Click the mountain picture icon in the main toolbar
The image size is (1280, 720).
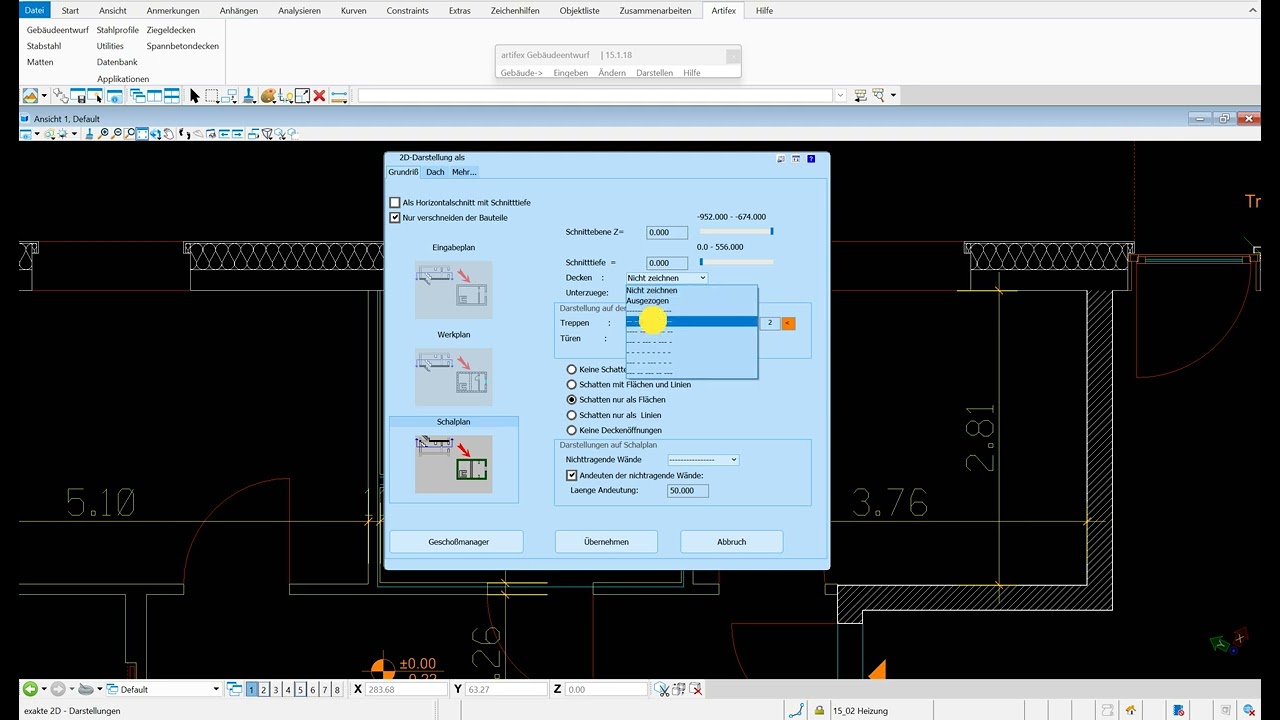tap(30, 96)
